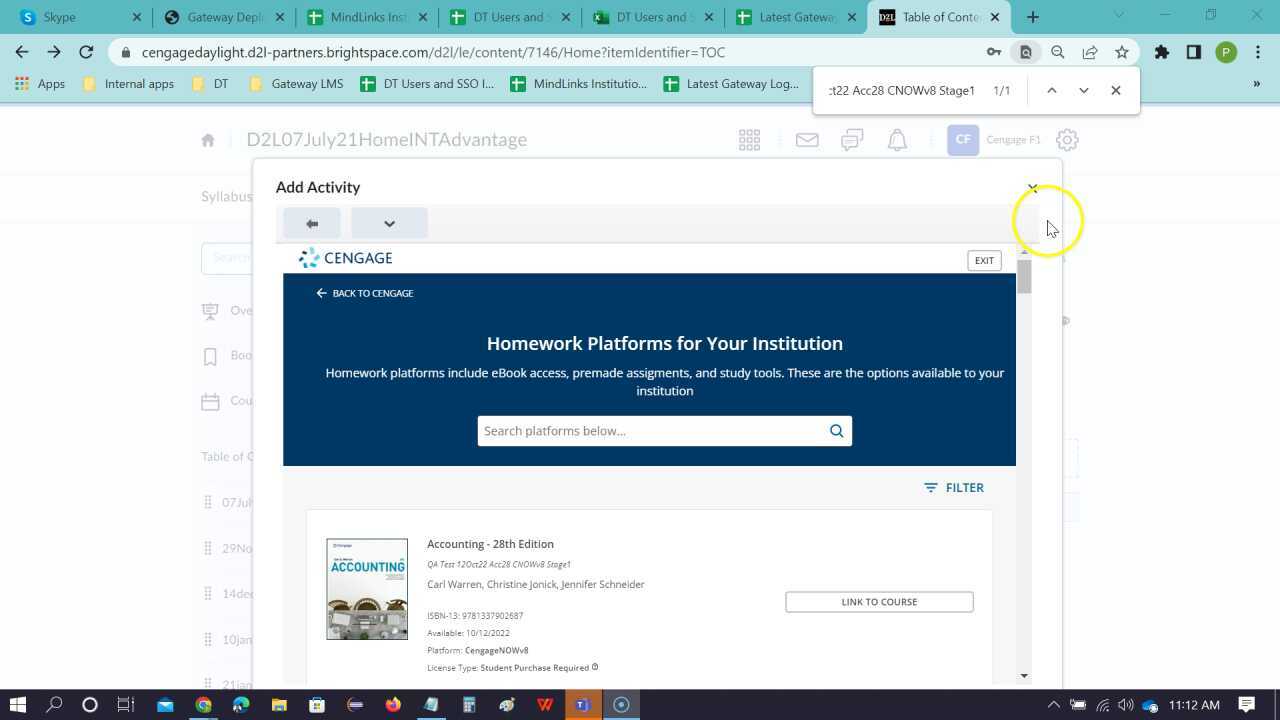Expand hidden bookmarks overflow chevron
Viewport: 1280px width, 720px height.
click(x=1256, y=84)
